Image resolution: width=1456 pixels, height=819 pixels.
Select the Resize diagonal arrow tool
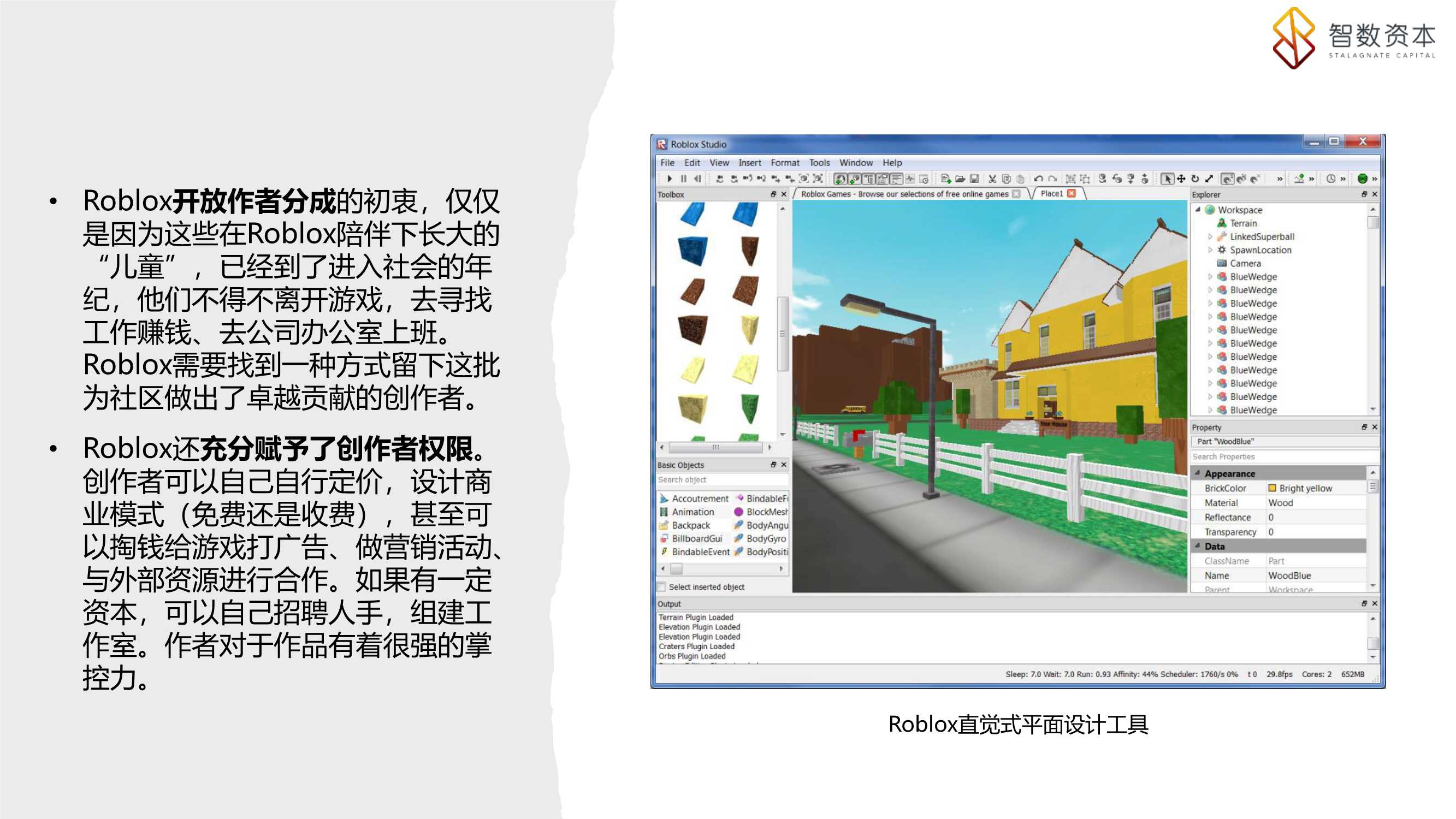(1209, 179)
